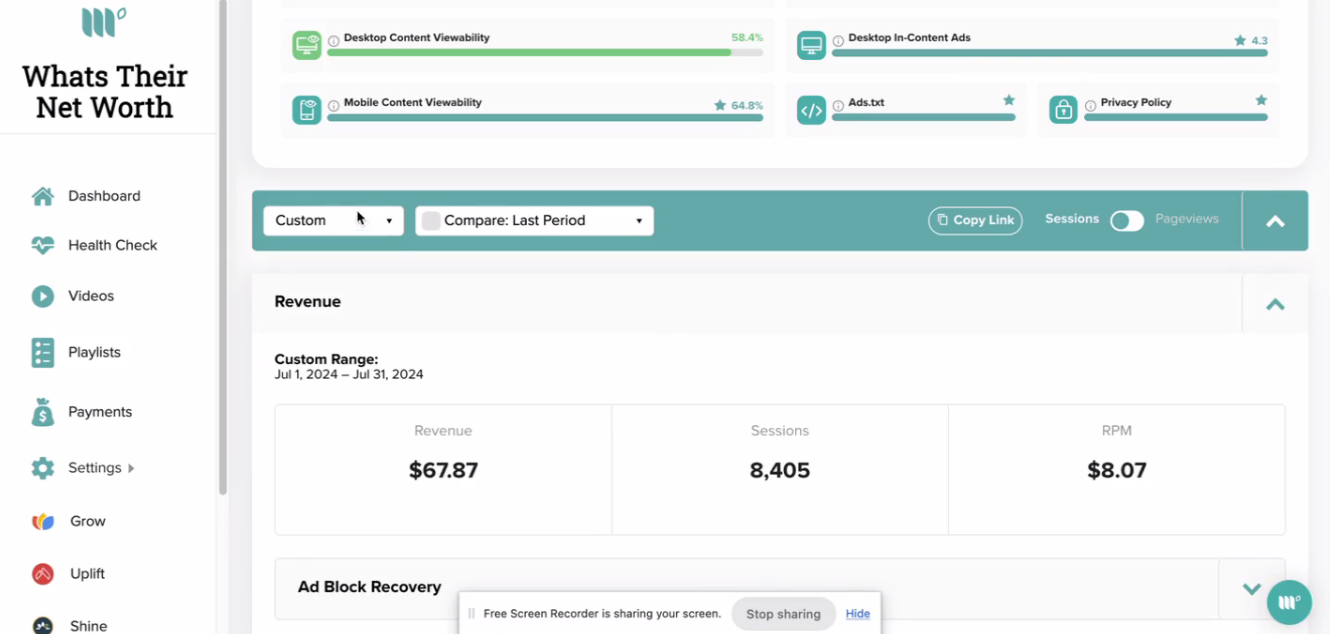Click the star icon on Ads.txt card
Screen dimensions: 1330x634
(x=1009, y=100)
